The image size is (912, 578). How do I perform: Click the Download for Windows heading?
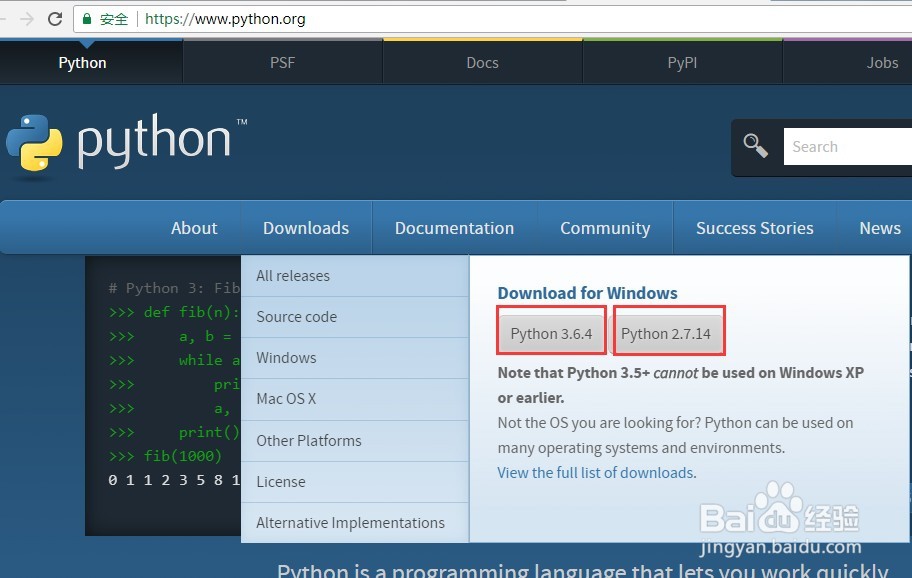point(587,293)
